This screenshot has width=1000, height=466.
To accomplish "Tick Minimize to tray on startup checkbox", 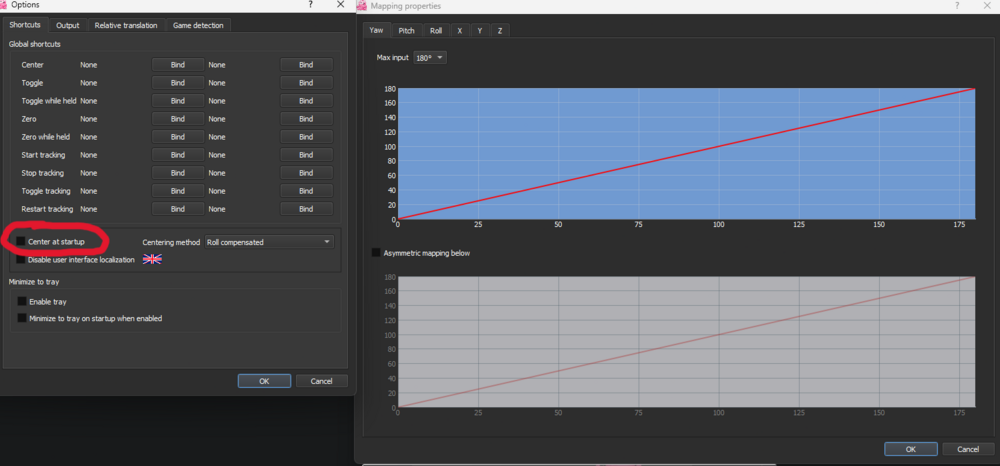I will point(22,318).
